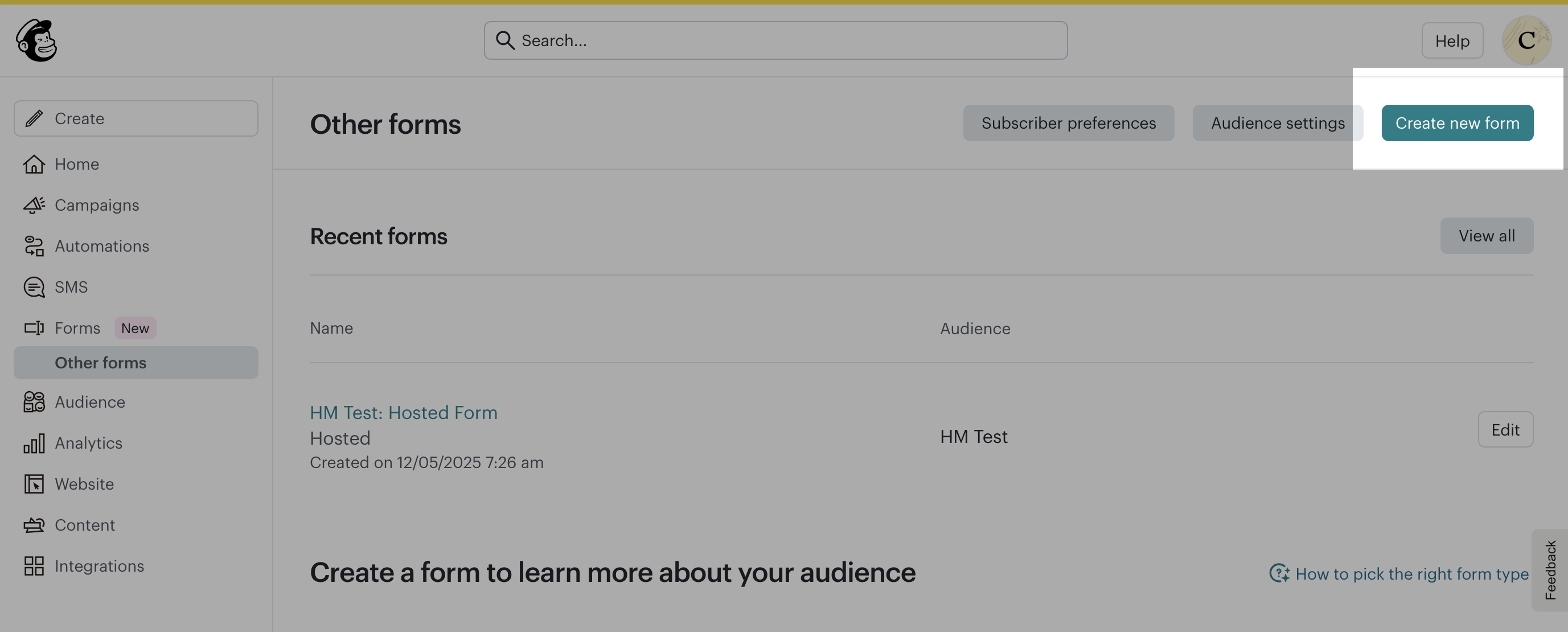
Task: Open the Create pencil button
Action: click(136, 119)
